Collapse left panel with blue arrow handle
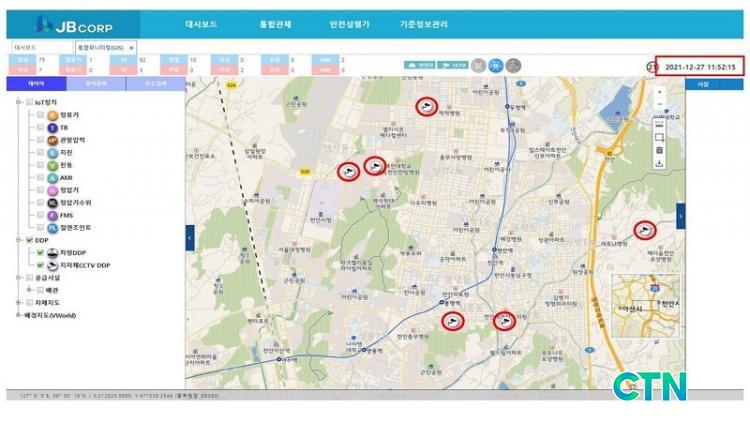Image resolution: width=750 pixels, height=422 pixels. pos(190,237)
